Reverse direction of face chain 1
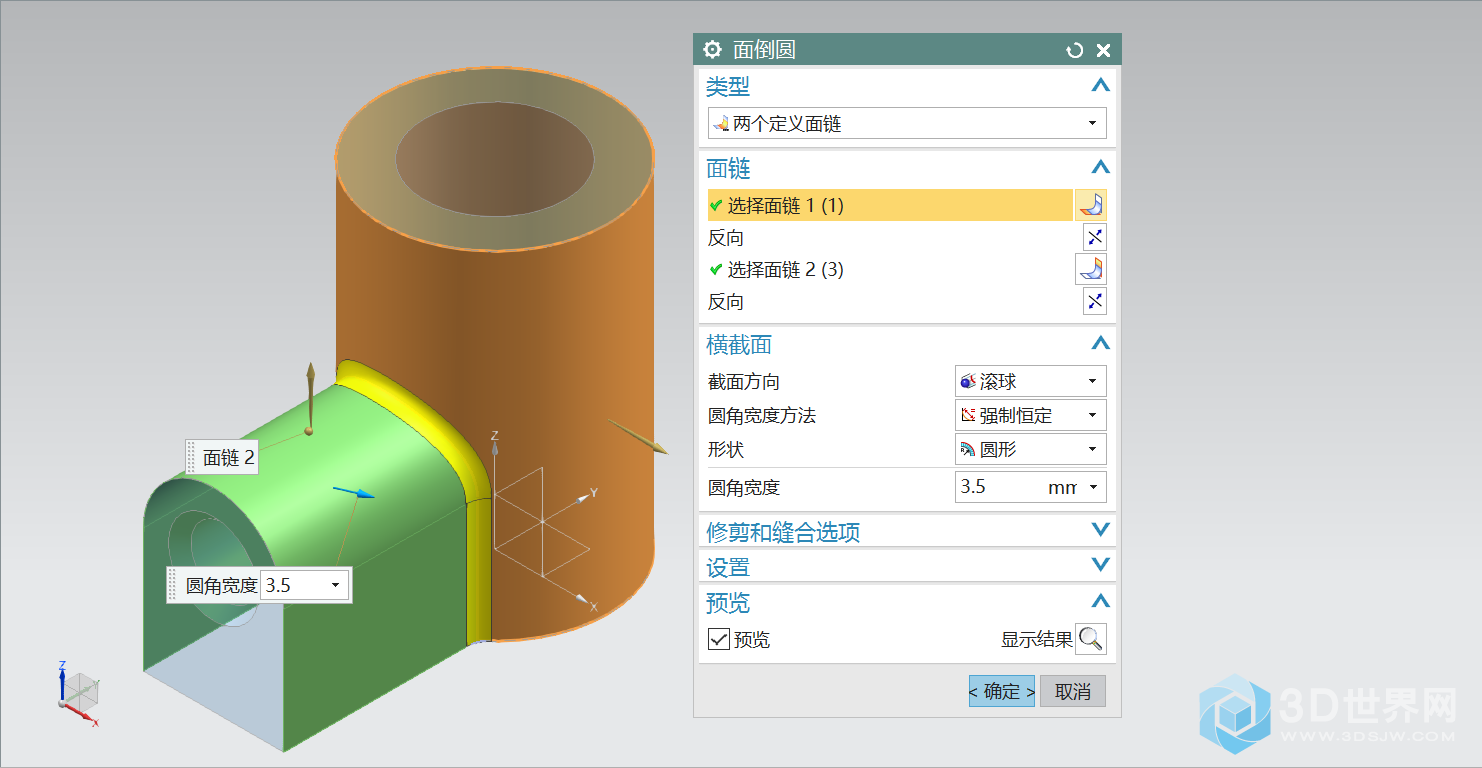1482x768 pixels. point(1095,237)
